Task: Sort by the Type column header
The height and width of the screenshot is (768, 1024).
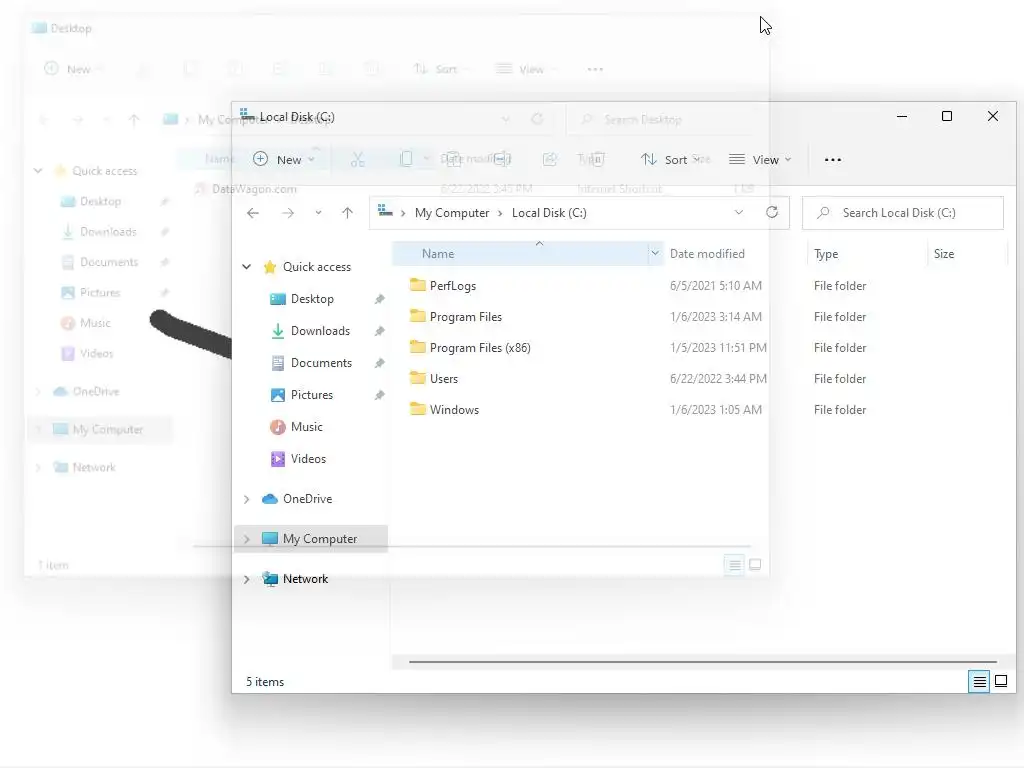Action: 826,253
